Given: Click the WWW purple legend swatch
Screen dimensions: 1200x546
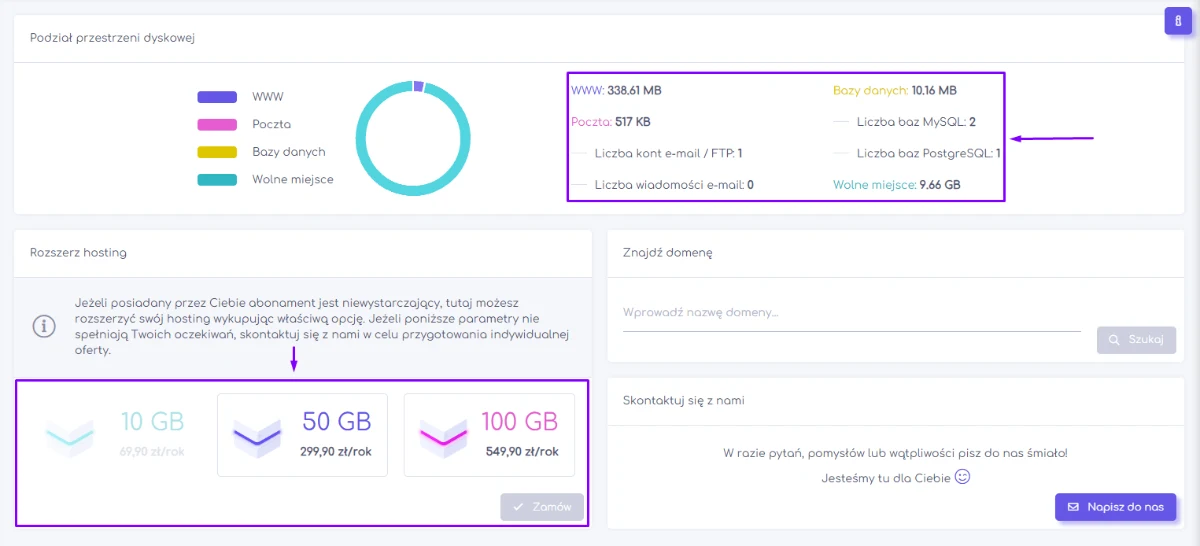Looking at the screenshot, I should 217,97.
